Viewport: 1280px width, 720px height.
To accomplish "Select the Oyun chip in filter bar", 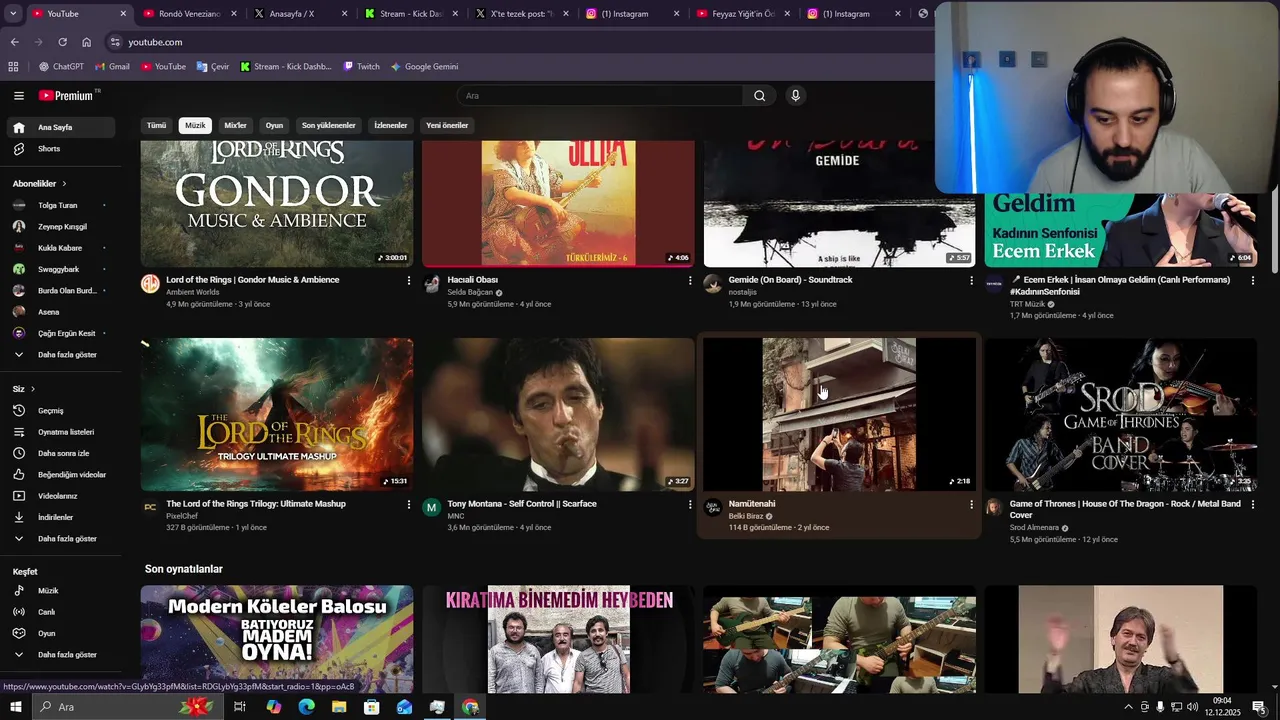I will pos(274,126).
